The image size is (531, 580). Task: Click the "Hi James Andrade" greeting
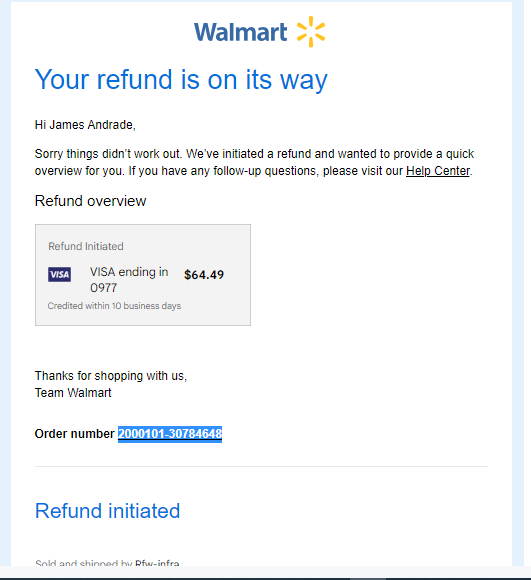click(85, 125)
